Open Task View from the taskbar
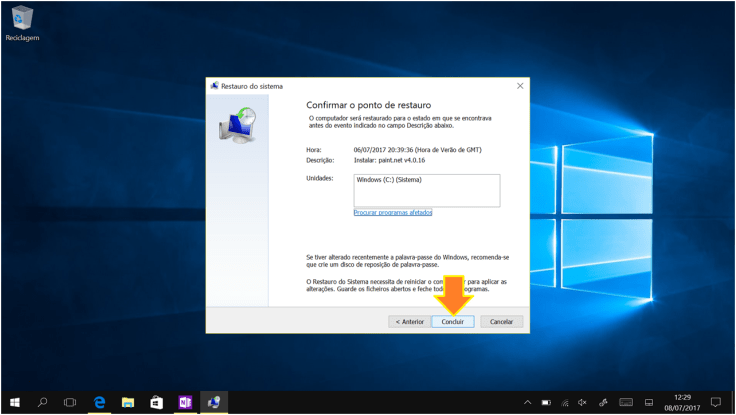This screenshot has width=736, height=415. coord(70,402)
